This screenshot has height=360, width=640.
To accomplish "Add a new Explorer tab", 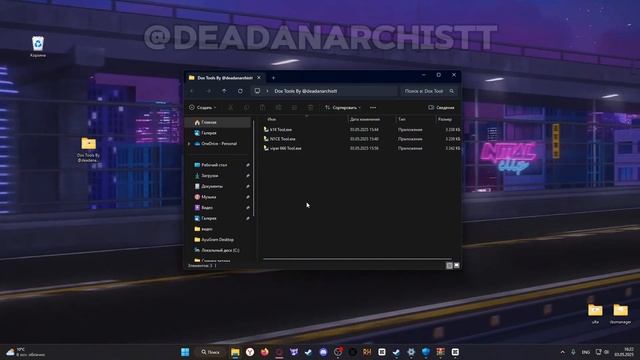I will [273, 78].
